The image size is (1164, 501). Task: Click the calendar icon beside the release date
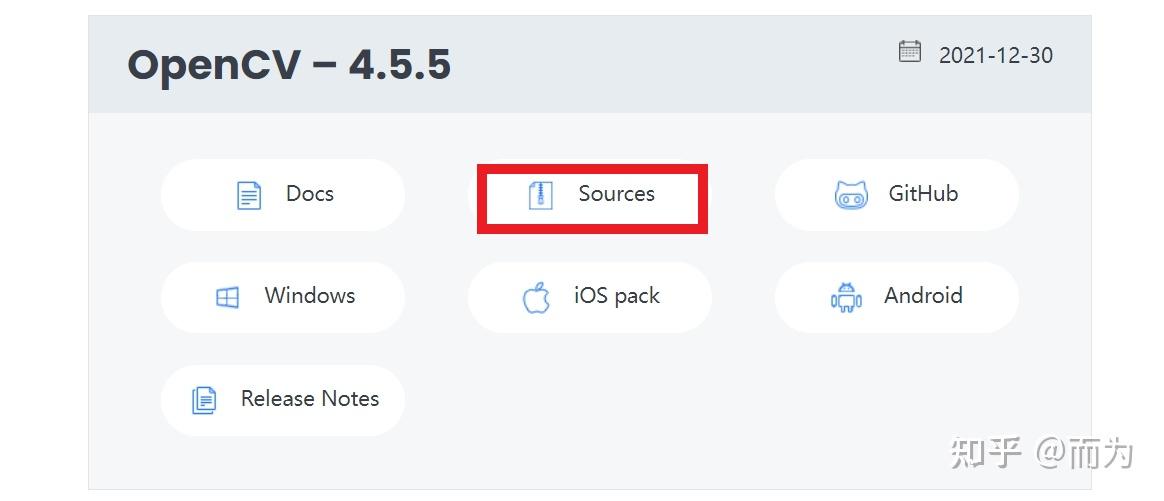pos(909,52)
